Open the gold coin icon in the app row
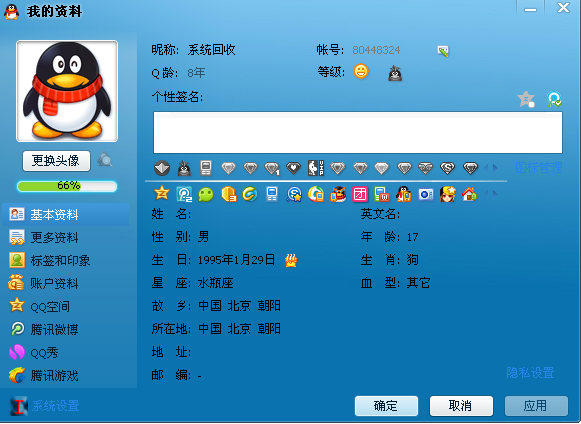Screen dimensions: 581x424 pyautogui.click(x=228, y=194)
